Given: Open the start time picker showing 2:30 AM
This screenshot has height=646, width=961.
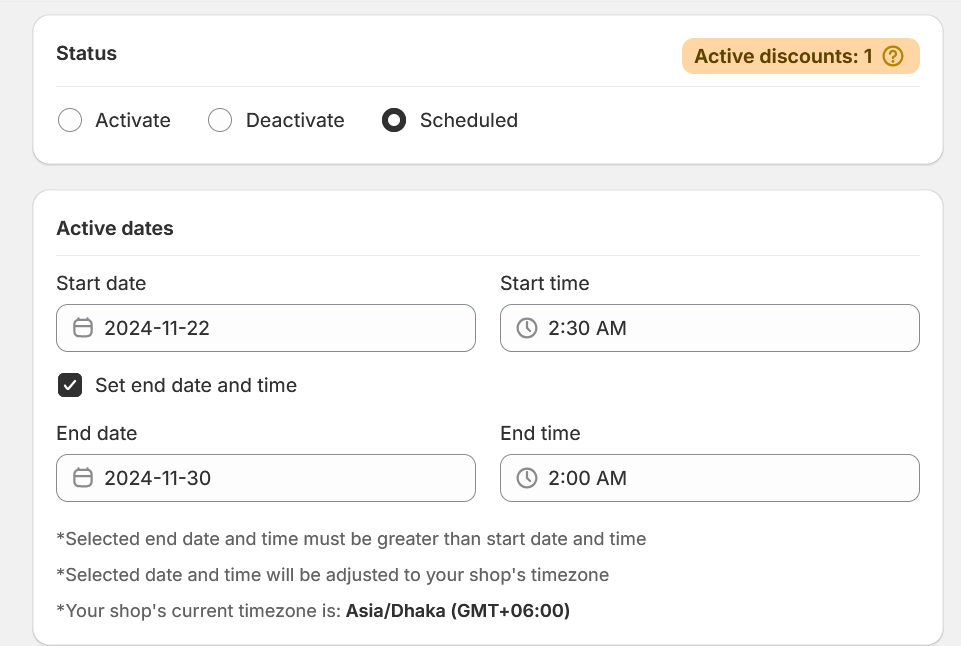Looking at the screenshot, I should tap(709, 328).
